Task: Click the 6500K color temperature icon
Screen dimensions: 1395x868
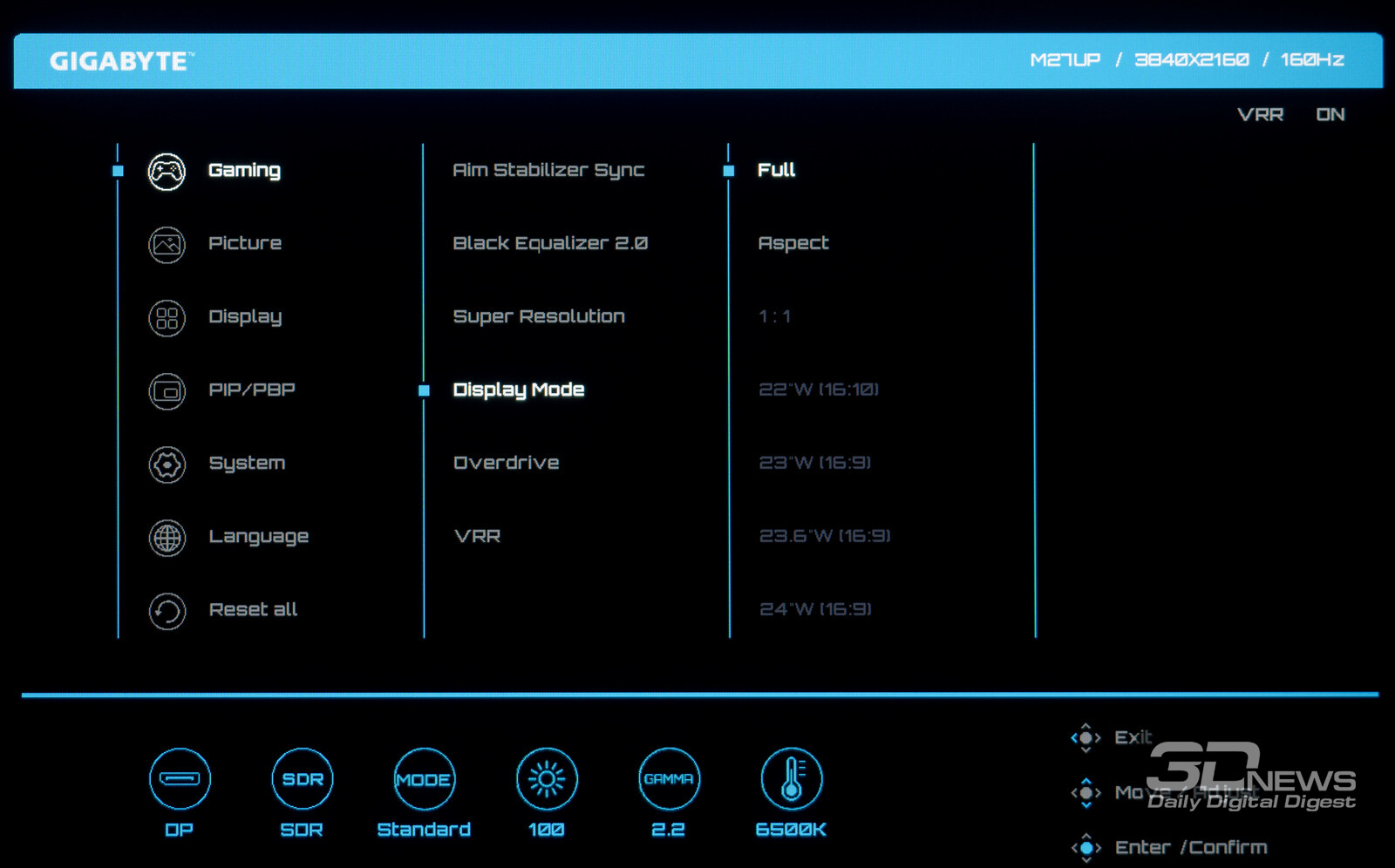Action: (x=791, y=778)
